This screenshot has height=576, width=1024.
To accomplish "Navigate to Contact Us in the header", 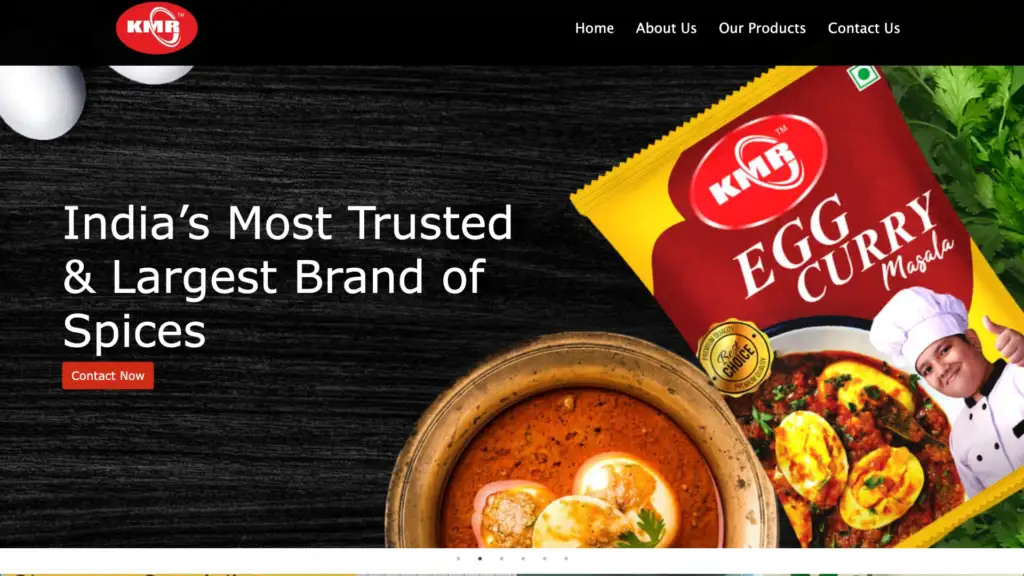I will pos(863,28).
